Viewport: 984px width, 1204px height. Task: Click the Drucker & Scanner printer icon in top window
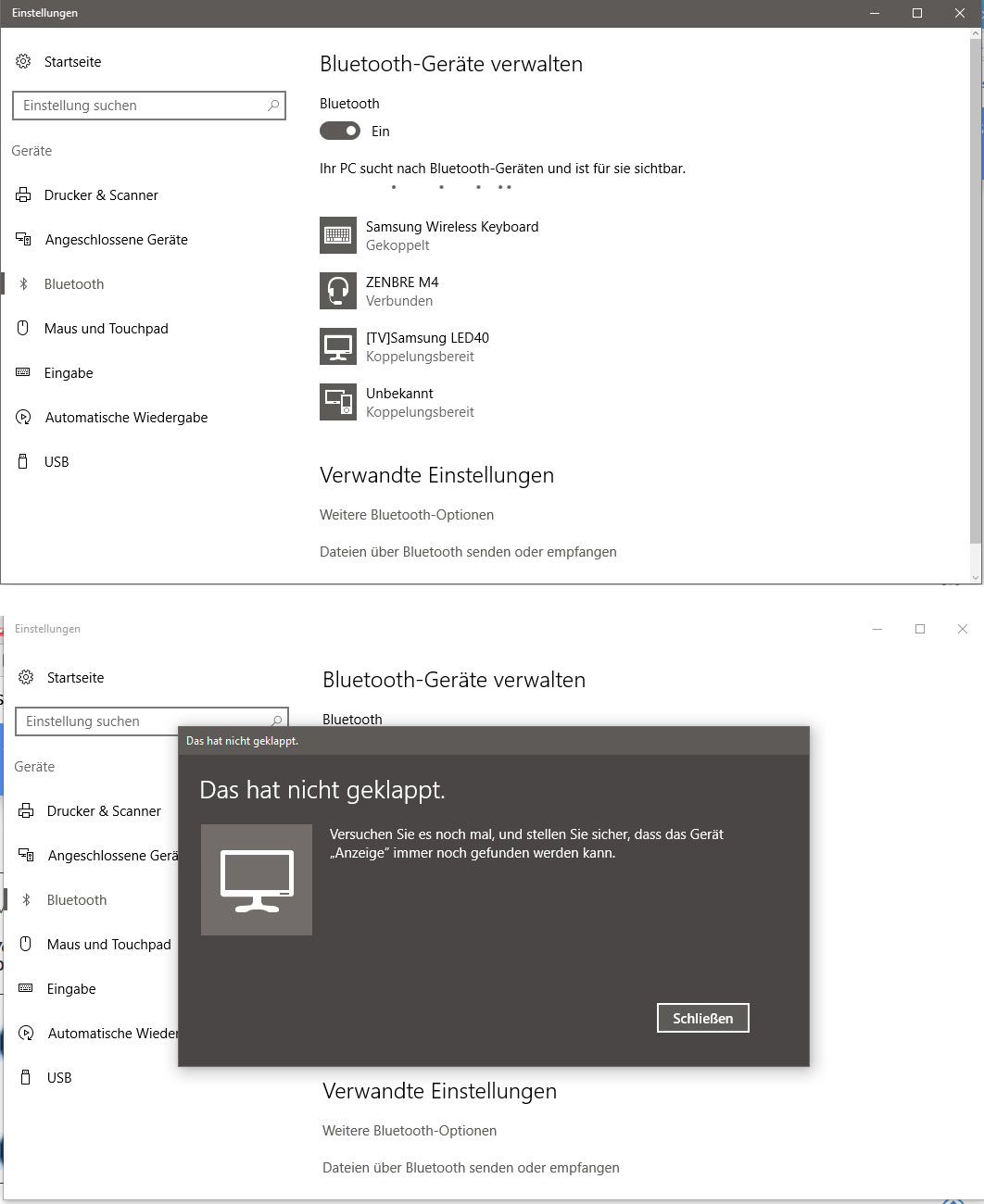pyautogui.click(x=23, y=195)
